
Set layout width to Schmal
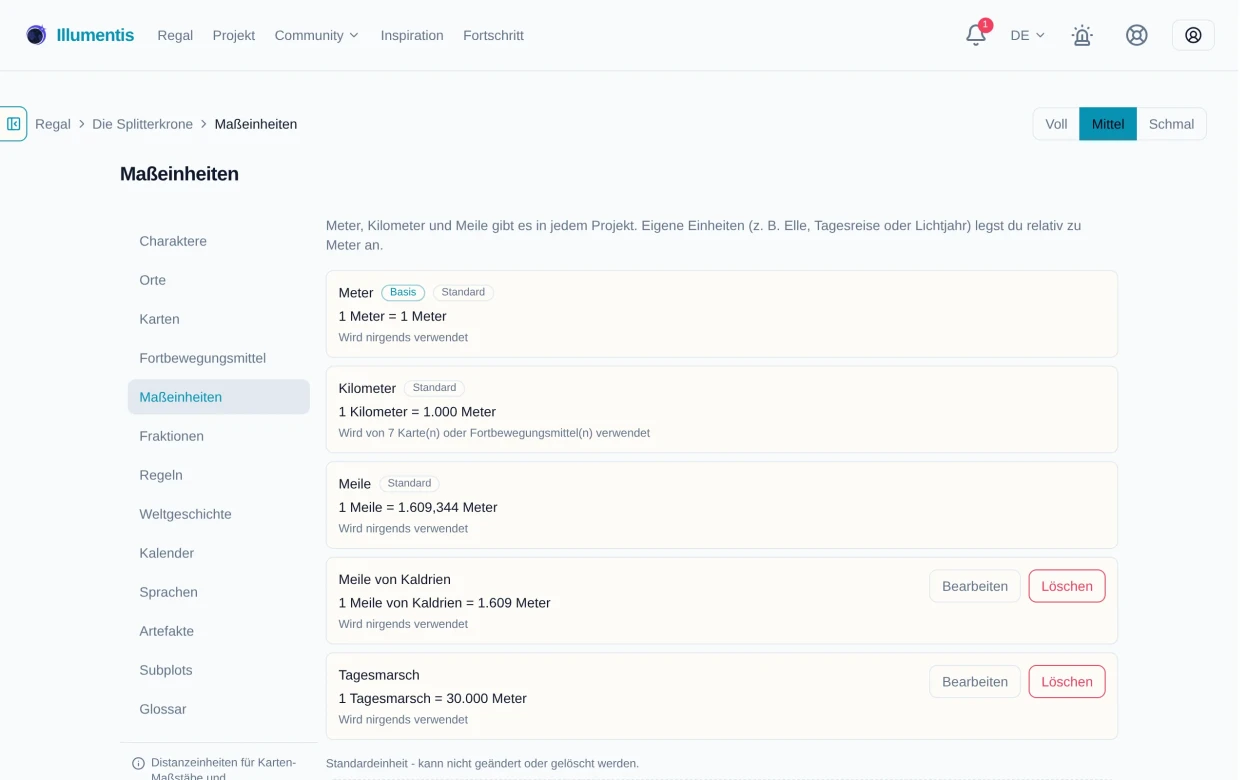click(x=1171, y=124)
